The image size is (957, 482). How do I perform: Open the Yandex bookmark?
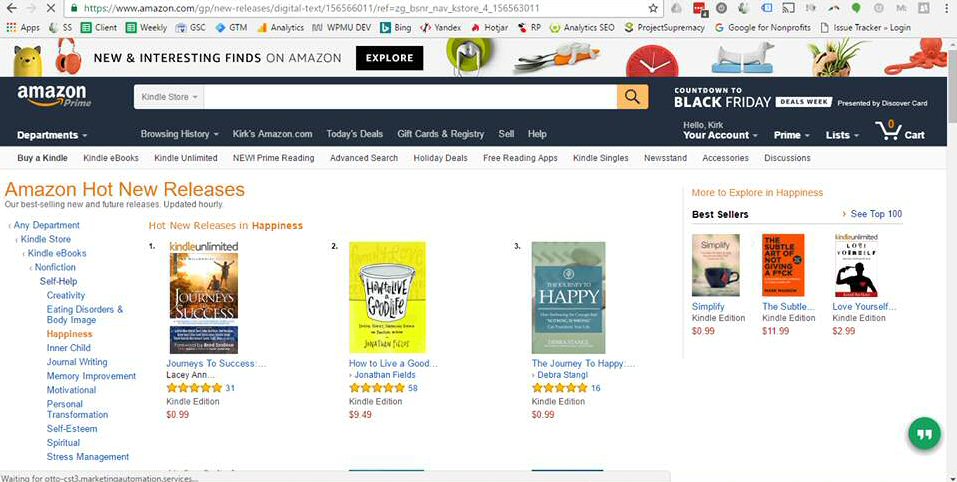(441, 27)
